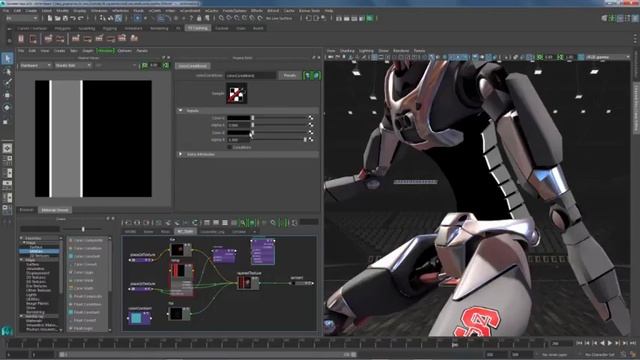Open the Window menu in Hypershade

[104, 51]
